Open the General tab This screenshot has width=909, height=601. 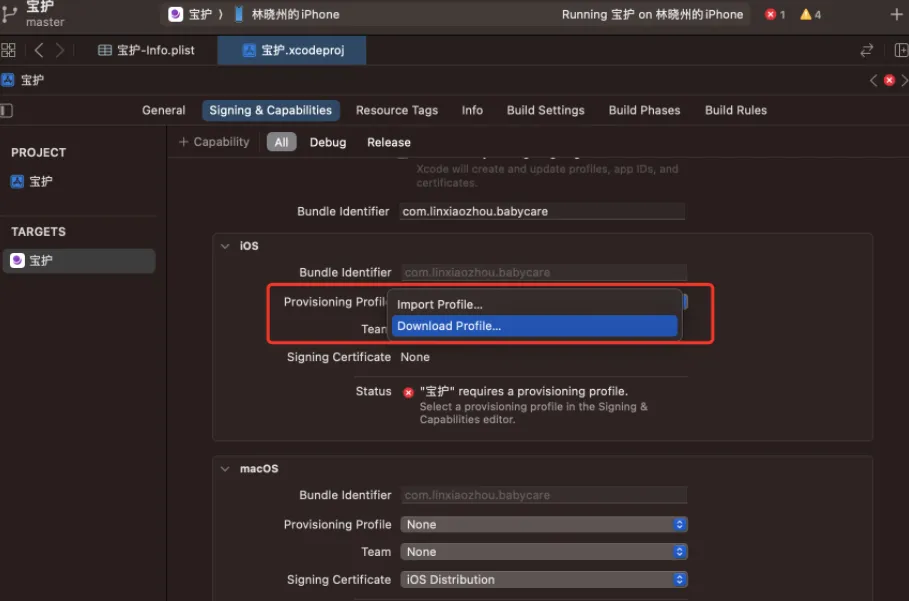[163, 110]
